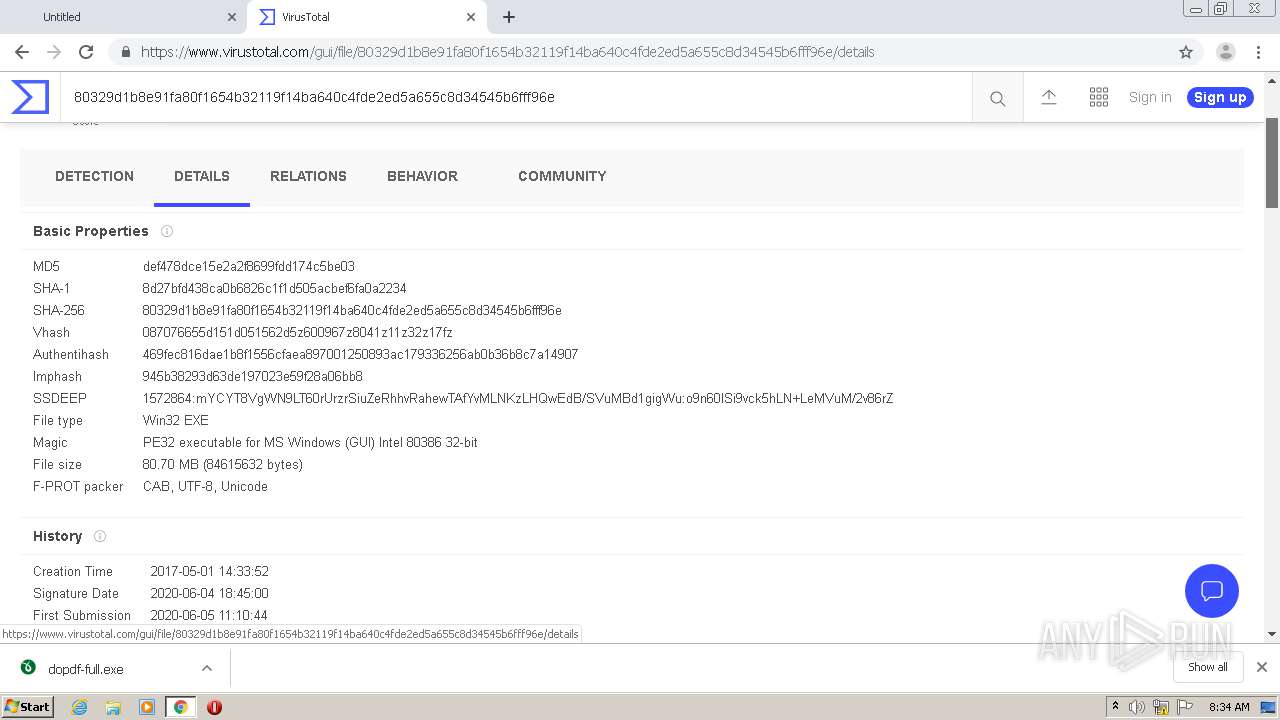Click the hash search input field
1280x720 pixels.
point(515,97)
